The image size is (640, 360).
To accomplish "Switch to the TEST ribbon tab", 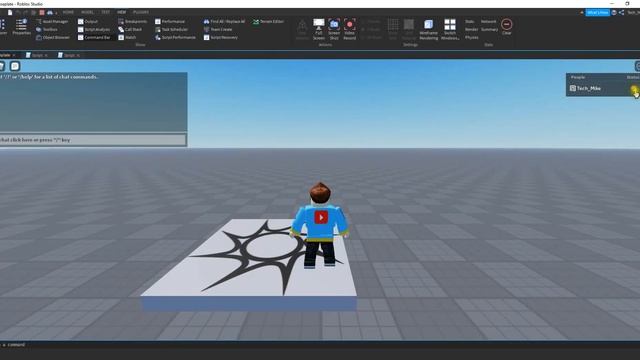I will click(106, 12).
